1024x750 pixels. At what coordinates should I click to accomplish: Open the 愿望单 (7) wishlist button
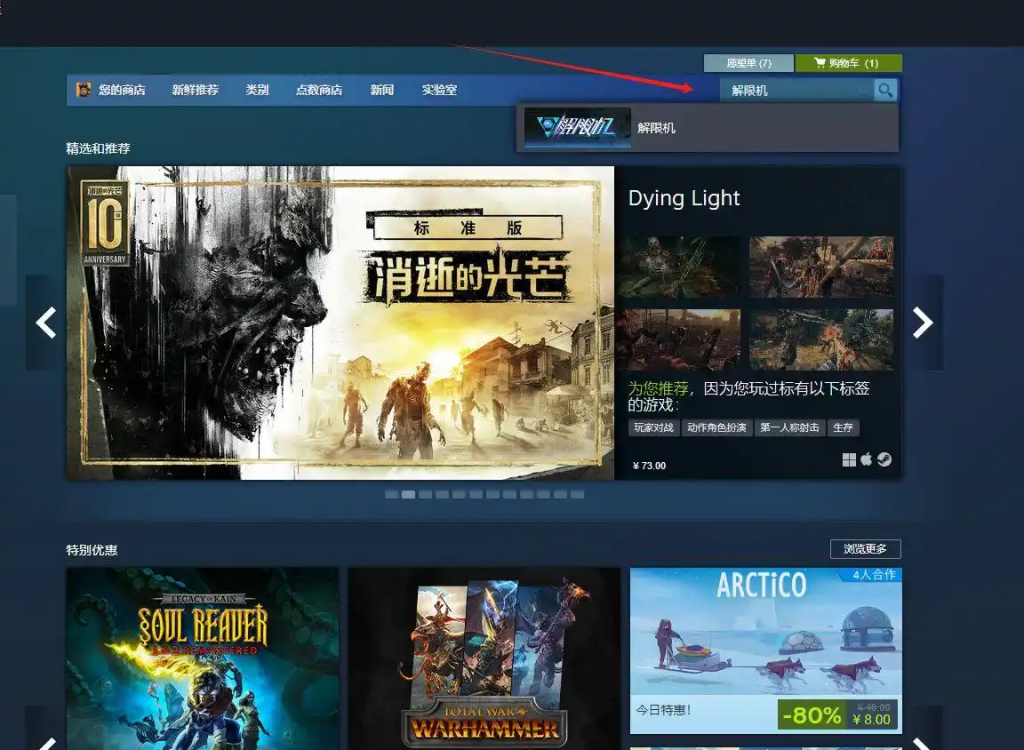(748, 63)
